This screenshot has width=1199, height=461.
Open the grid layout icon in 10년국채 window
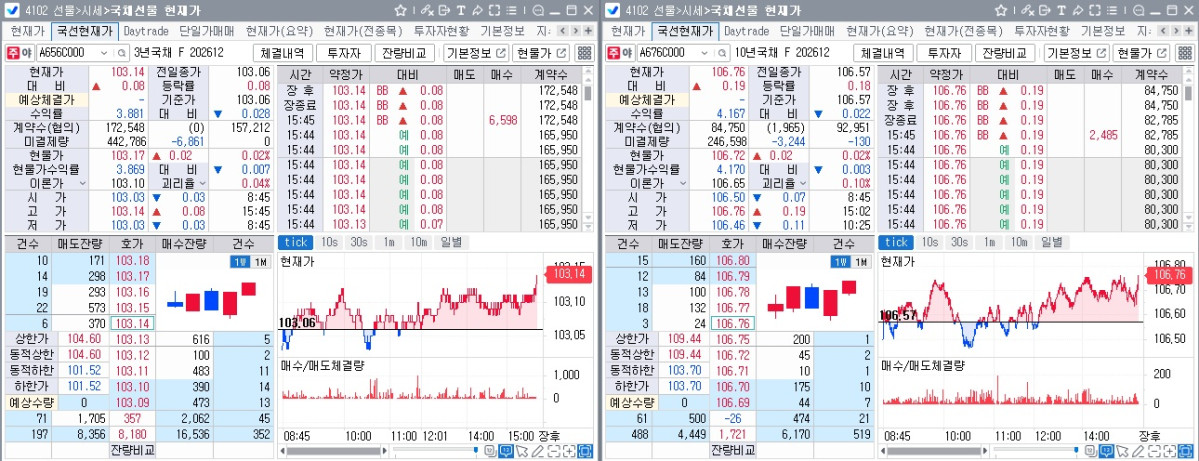click(x=1184, y=53)
